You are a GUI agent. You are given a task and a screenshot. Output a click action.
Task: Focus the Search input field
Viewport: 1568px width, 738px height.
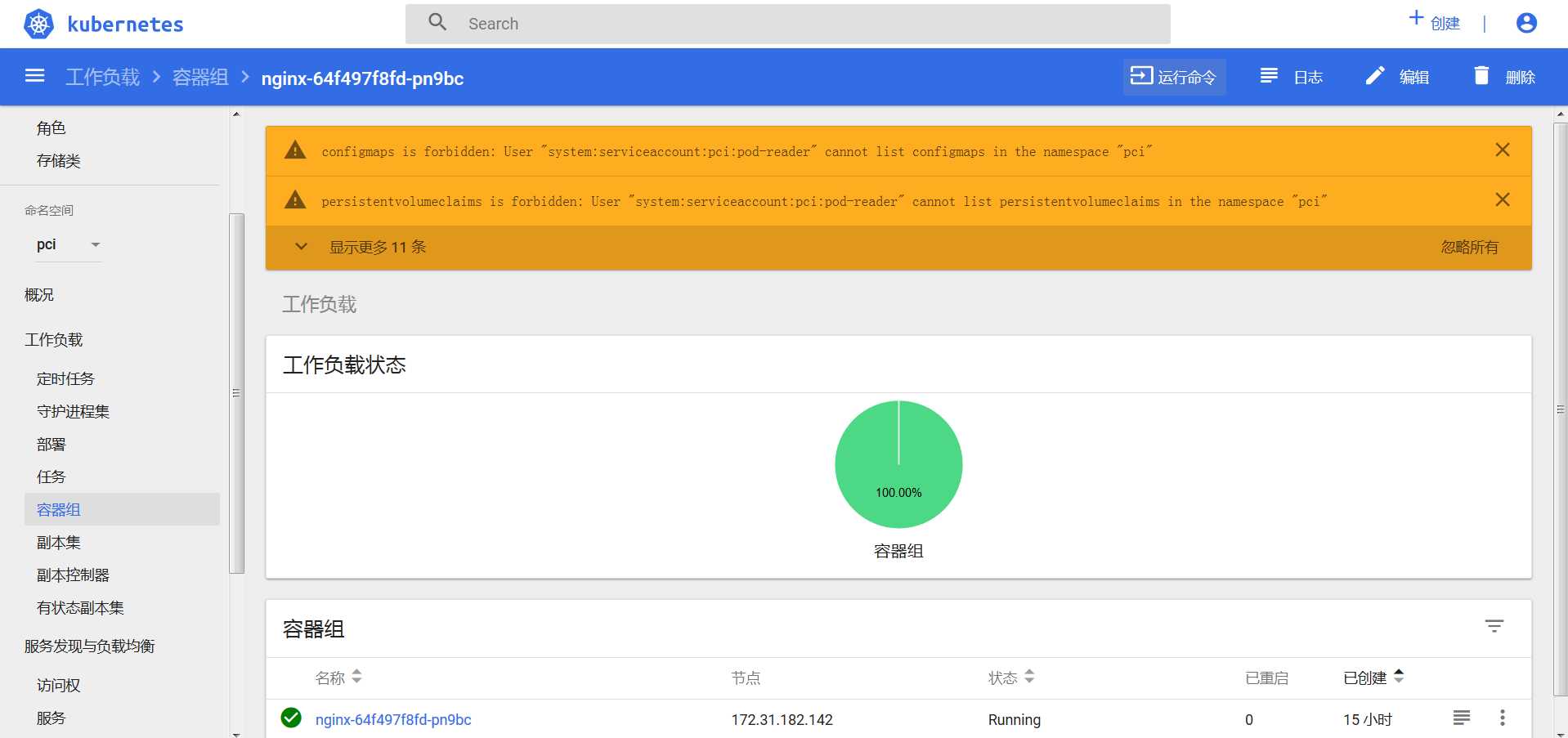(x=788, y=24)
